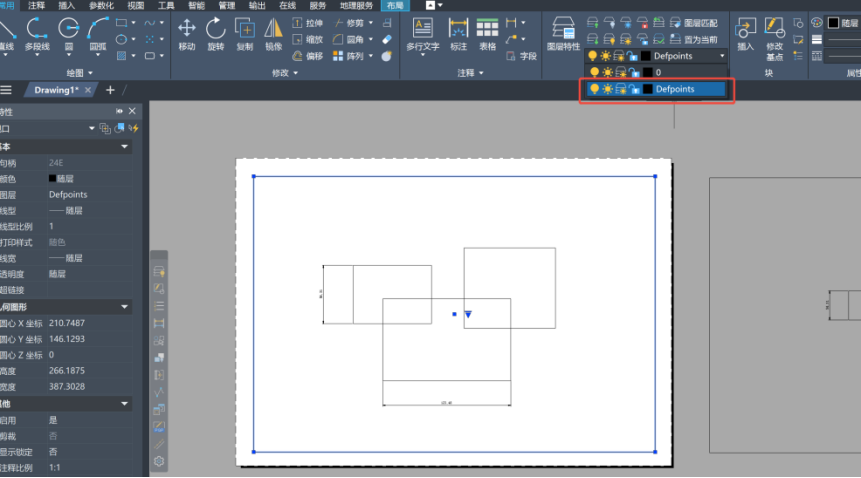Open the Trim (修剪) dropdown arrow
This screenshot has width=861, height=478.
tap(371, 23)
